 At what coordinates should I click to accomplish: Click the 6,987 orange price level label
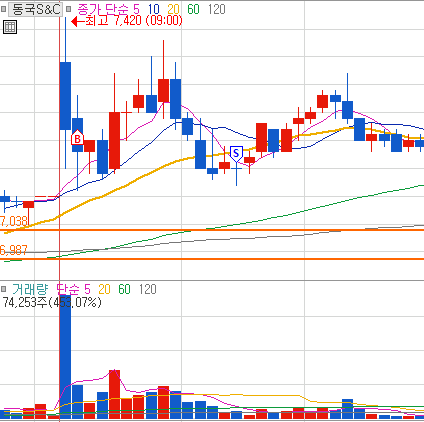click(x=14, y=250)
